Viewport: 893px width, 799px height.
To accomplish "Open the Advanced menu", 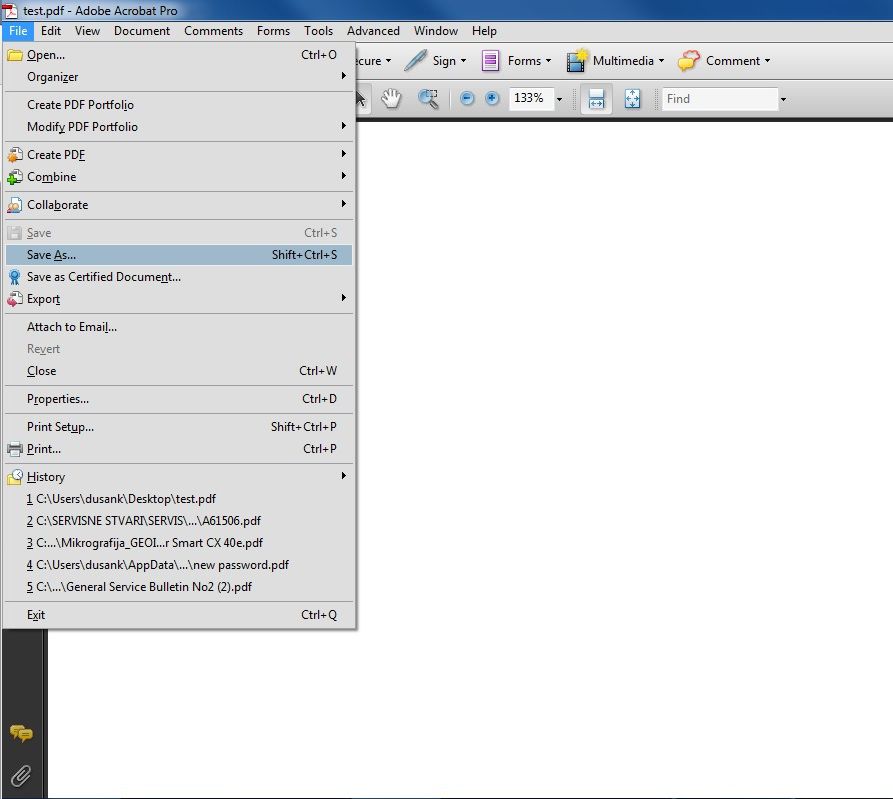I will (373, 31).
